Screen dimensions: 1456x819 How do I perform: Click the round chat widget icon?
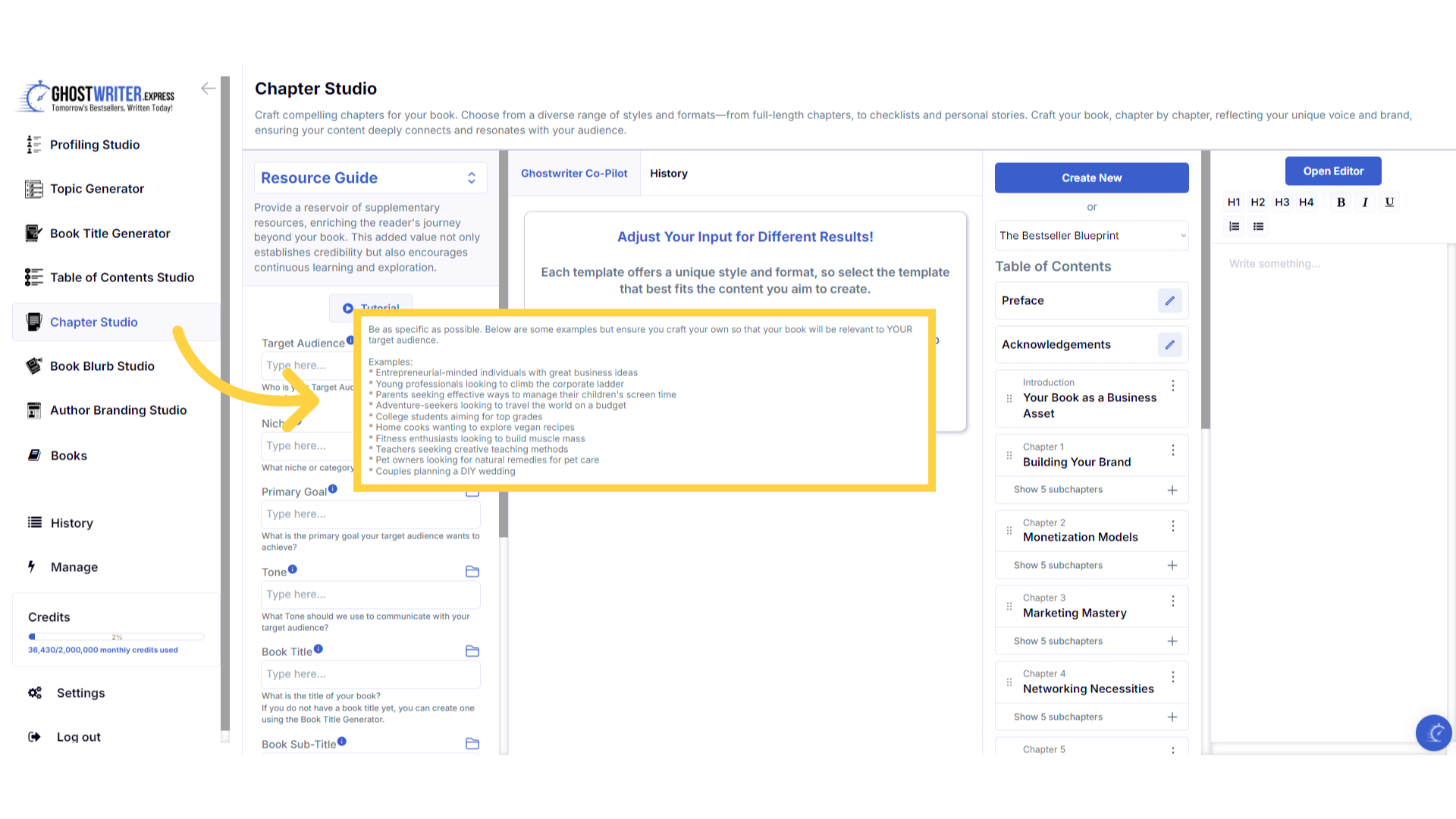1433,733
